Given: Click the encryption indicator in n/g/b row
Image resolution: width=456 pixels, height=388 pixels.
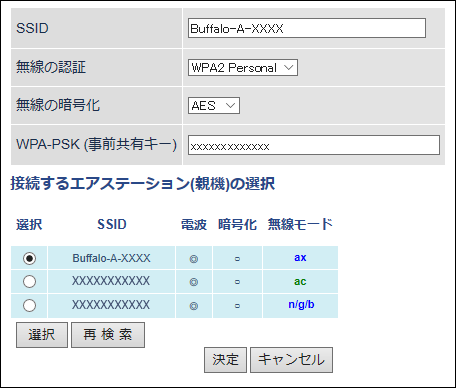Looking at the screenshot, I should (237, 306).
